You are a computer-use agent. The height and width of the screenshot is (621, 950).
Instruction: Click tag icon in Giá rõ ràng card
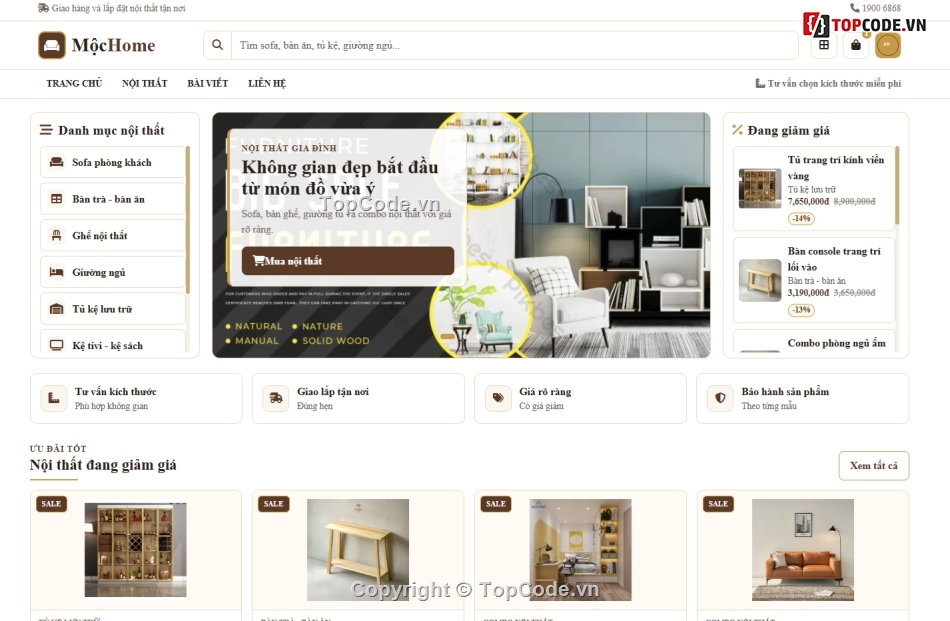click(498, 399)
